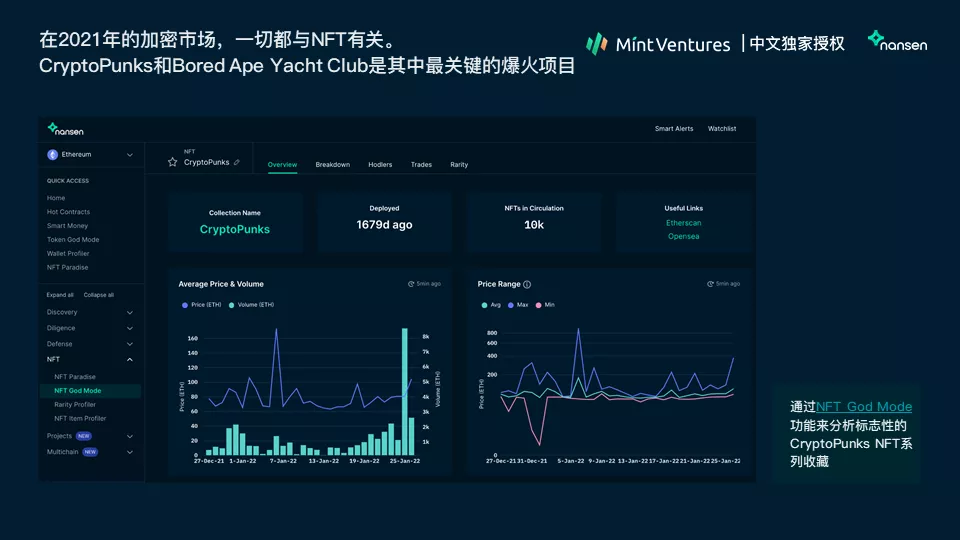
Task: Expand the Diligence section
Action: tap(91, 328)
